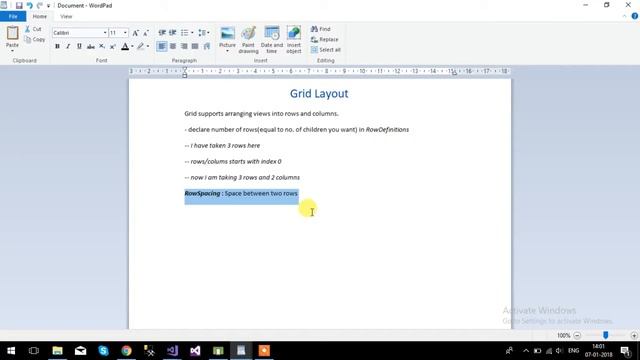This screenshot has height=360, width=640.
Task: Decrease paragraph indent
Action: pyautogui.click(x=162, y=33)
